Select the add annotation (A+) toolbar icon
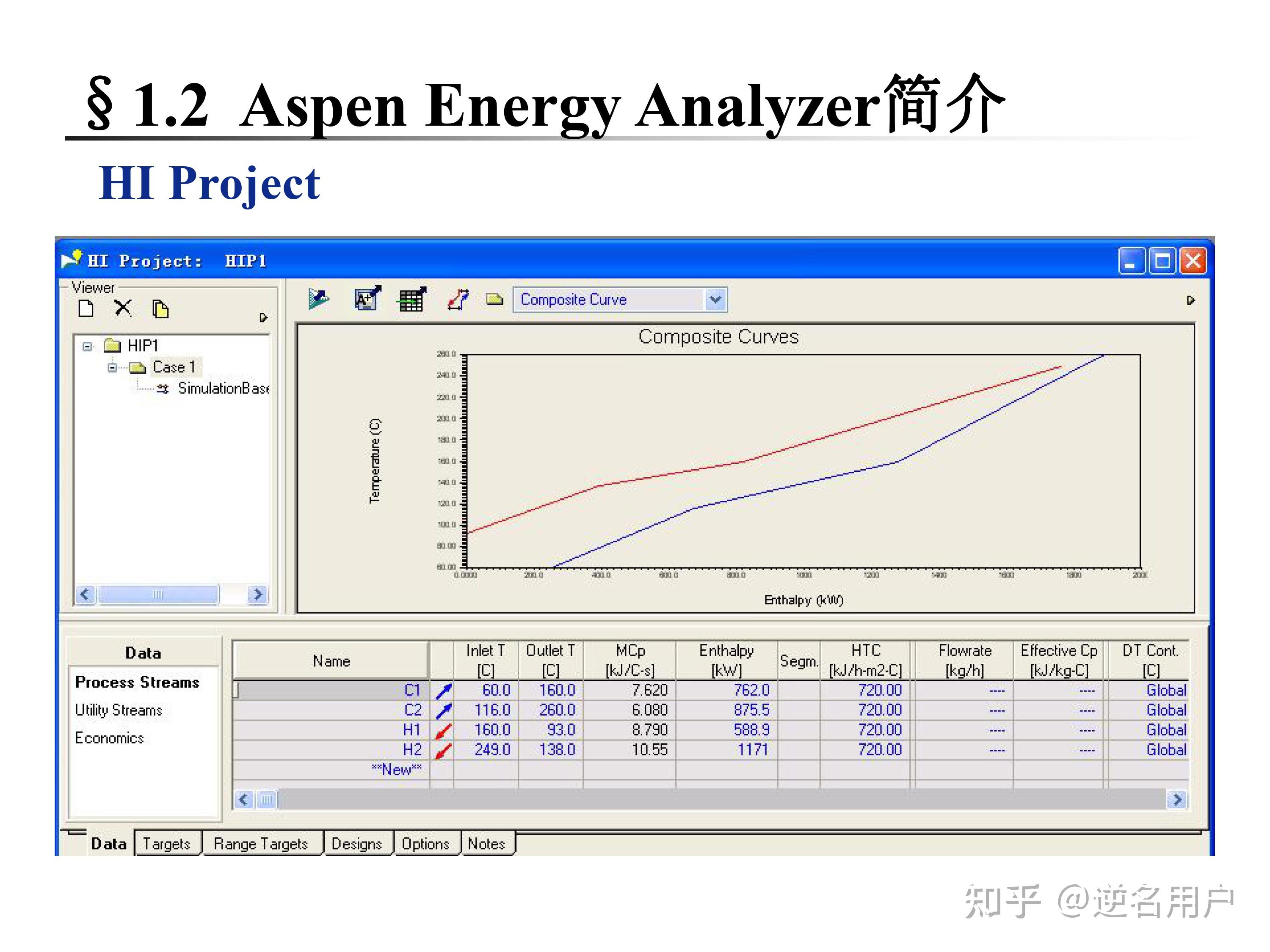The image size is (1270, 952). point(365,299)
